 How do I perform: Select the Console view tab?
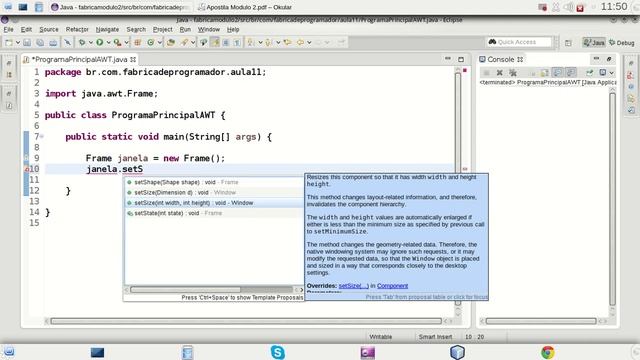tap(501, 60)
